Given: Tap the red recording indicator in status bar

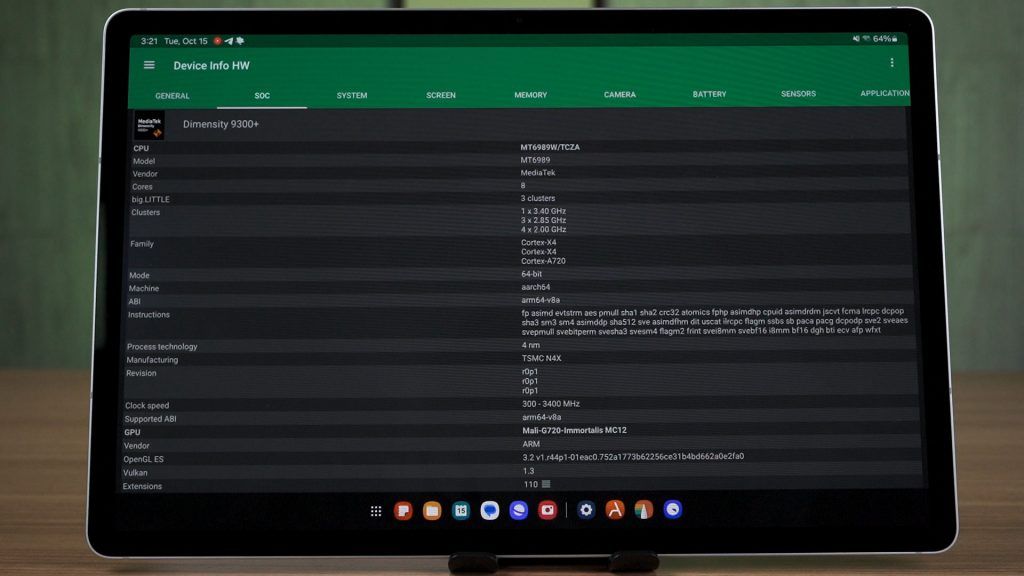Looking at the screenshot, I should click(x=217, y=40).
